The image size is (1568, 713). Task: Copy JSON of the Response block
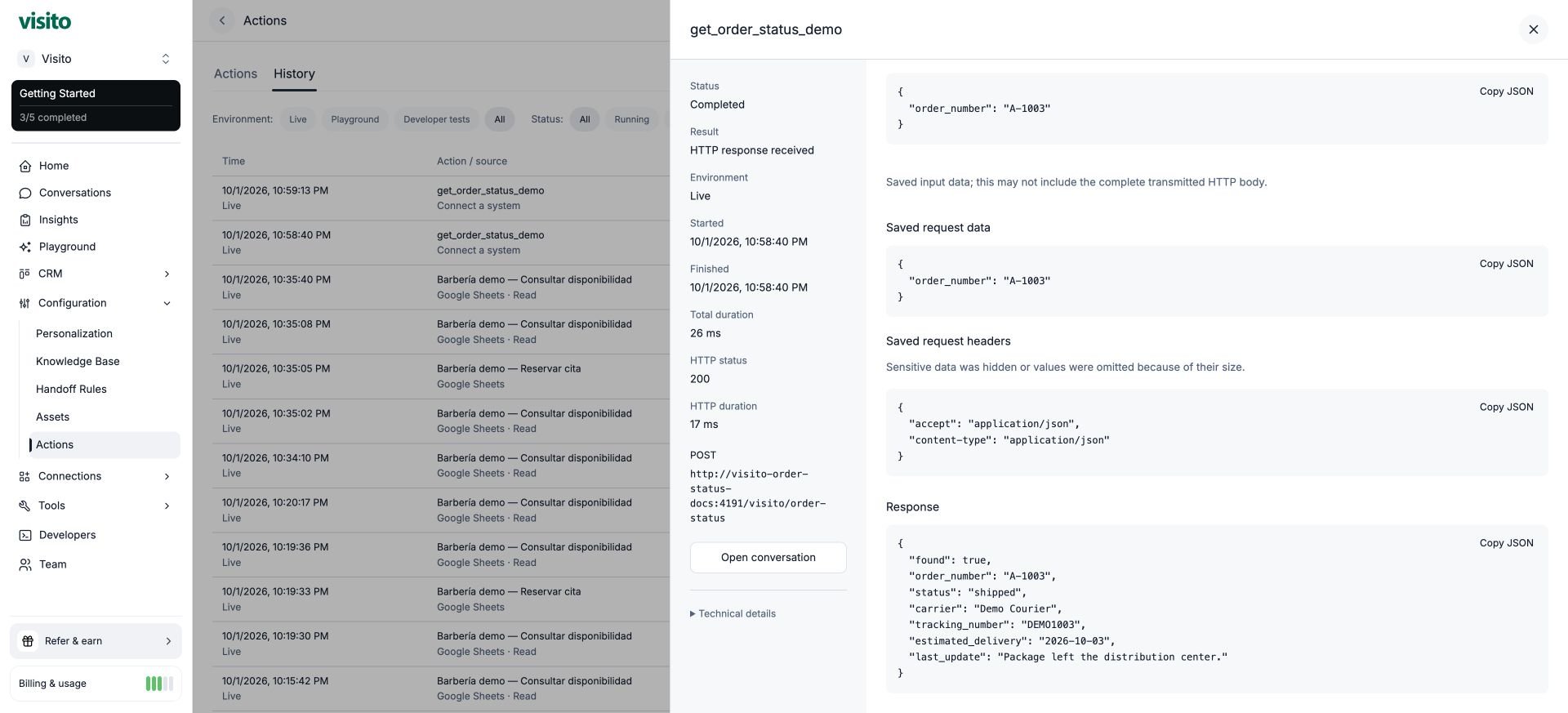(x=1506, y=543)
